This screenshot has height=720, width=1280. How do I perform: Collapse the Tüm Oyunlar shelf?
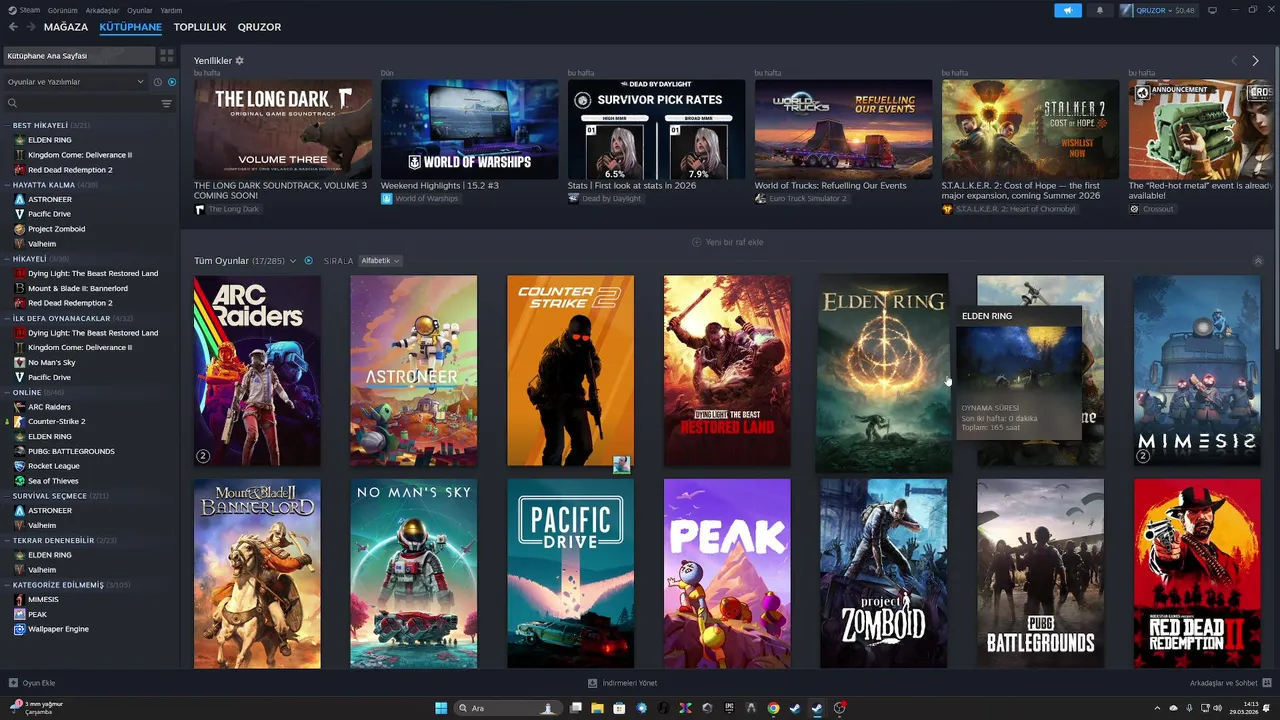point(1258,261)
